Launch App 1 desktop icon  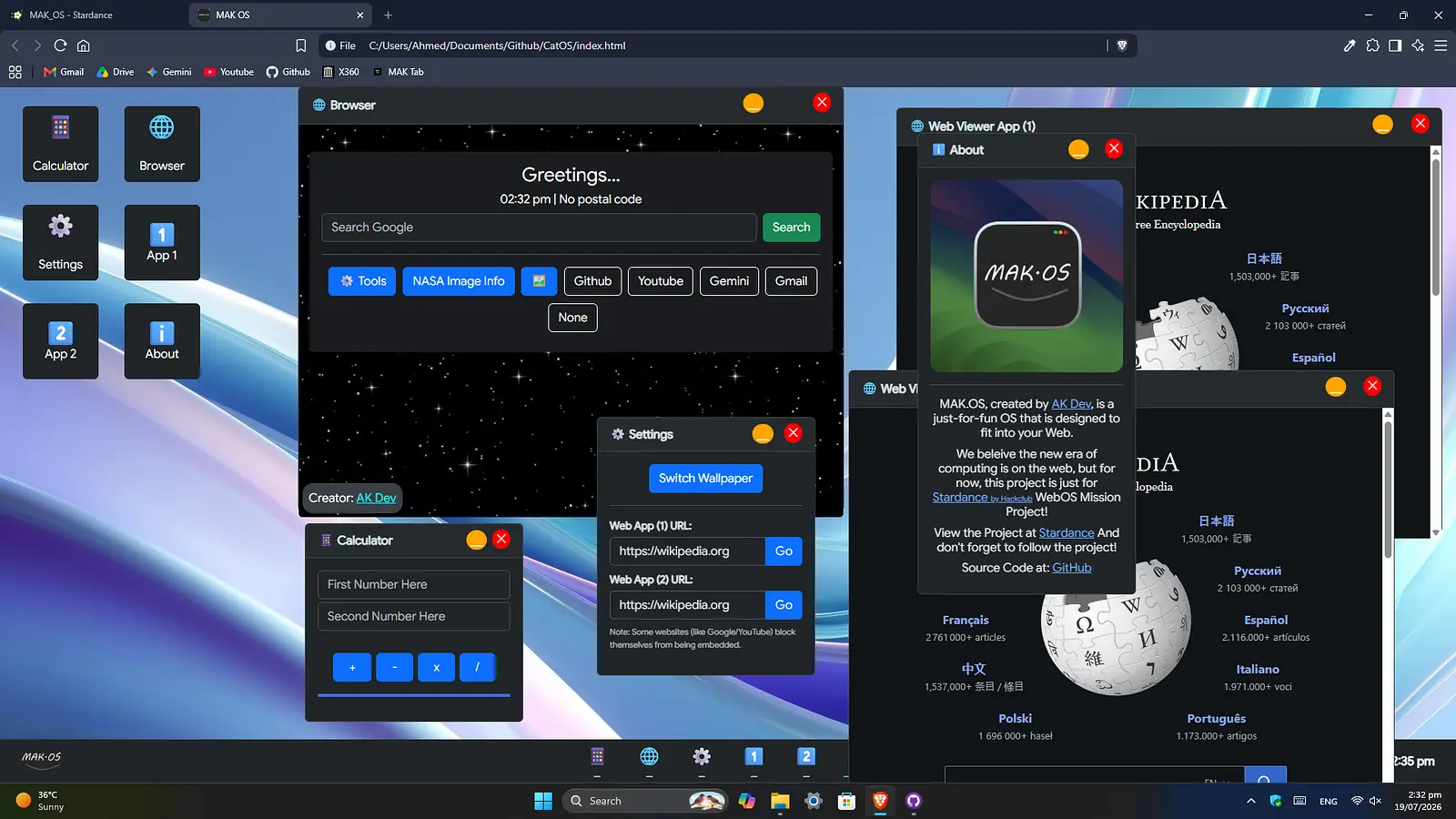click(x=162, y=242)
